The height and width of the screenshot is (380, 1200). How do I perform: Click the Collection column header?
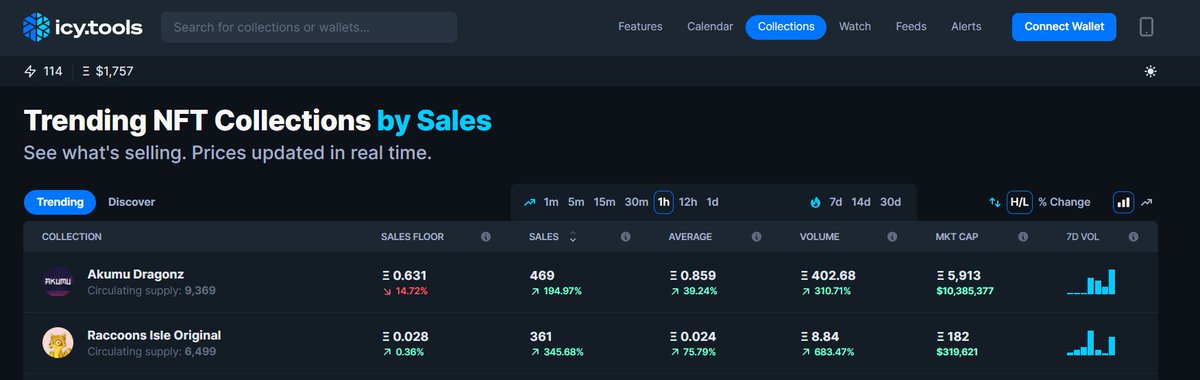tap(72, 237)
